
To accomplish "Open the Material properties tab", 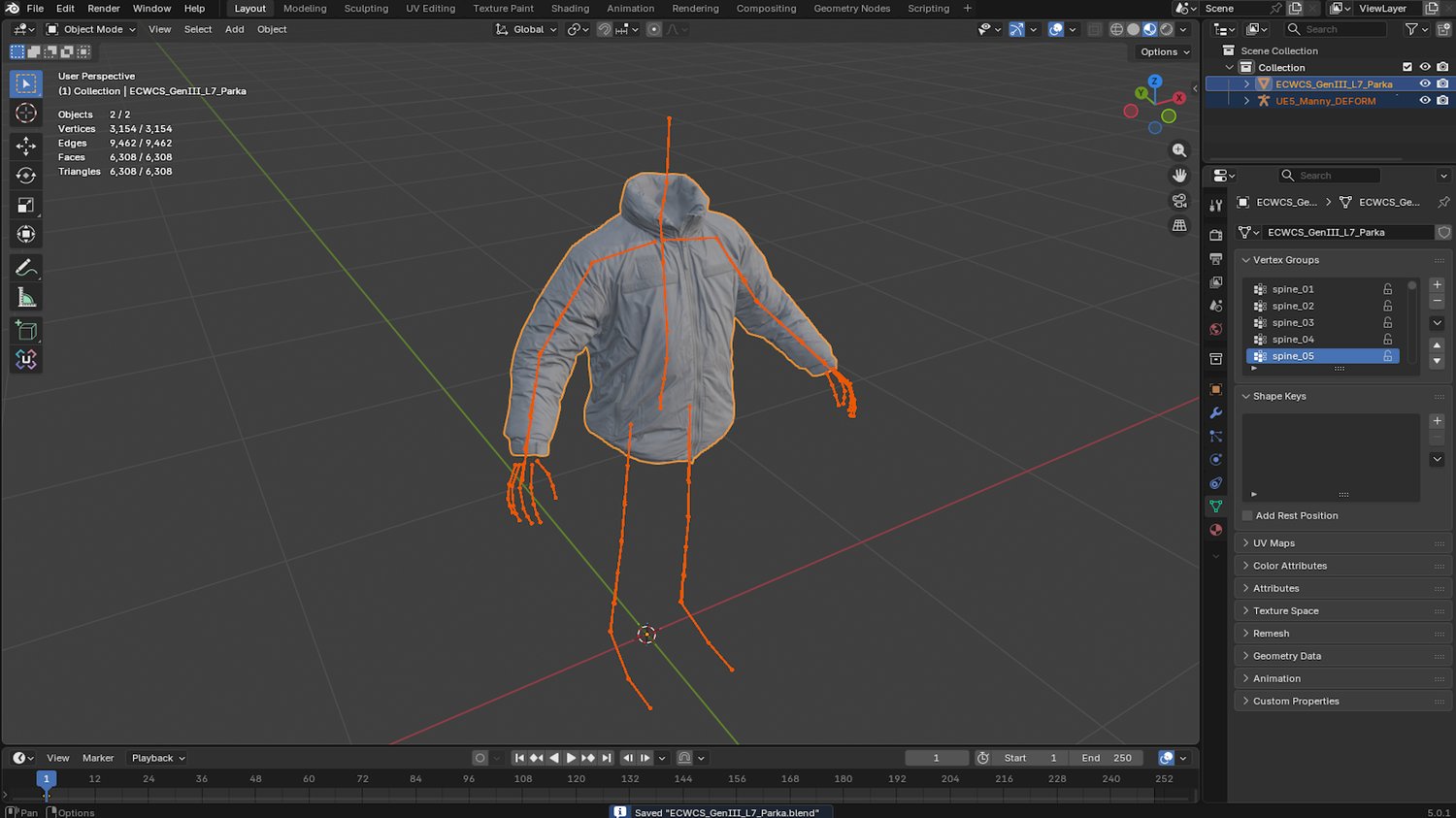I will pyautogui.click(x=1215, y=530).
